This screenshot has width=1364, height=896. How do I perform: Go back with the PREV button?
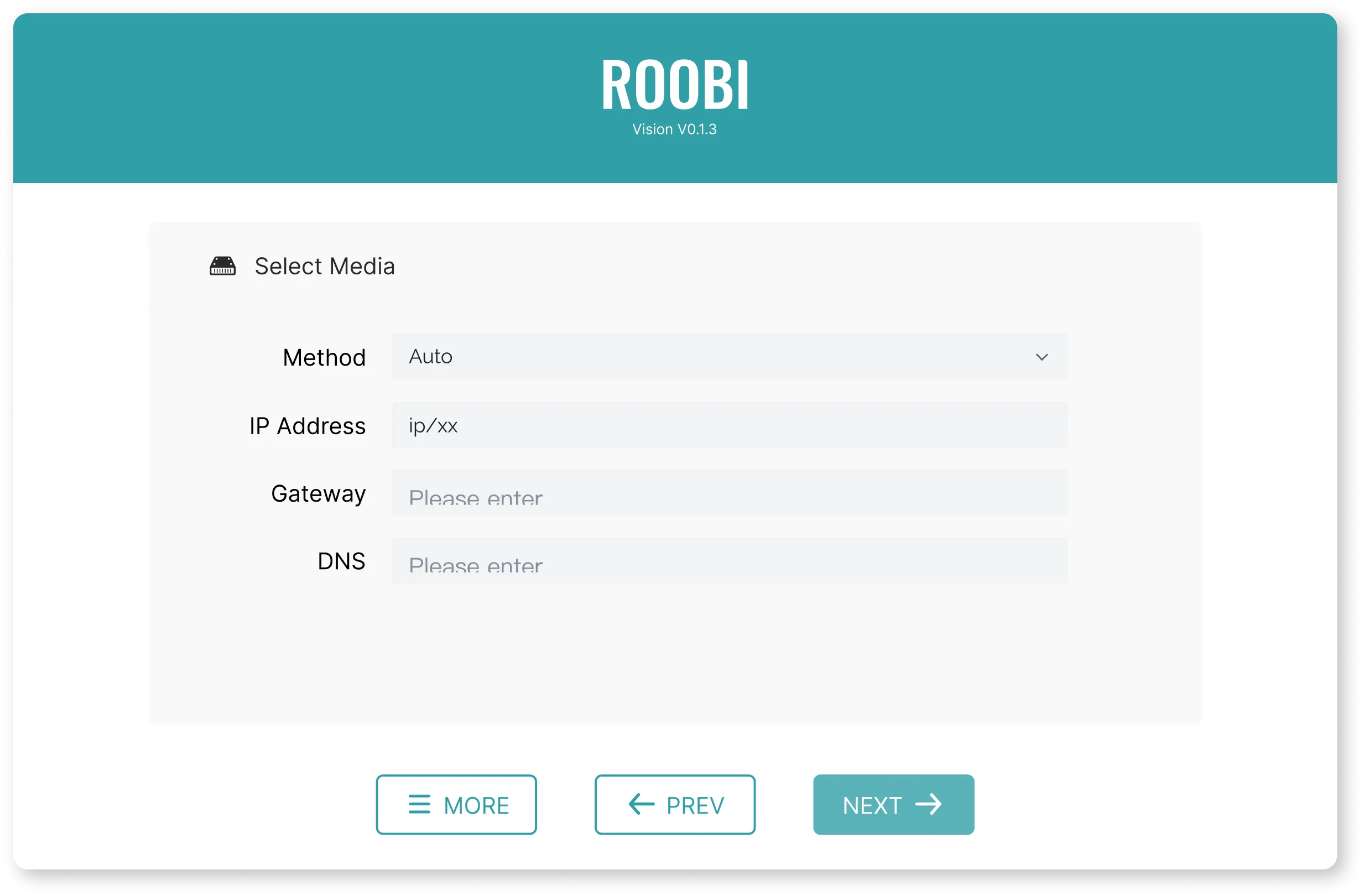pyautogui.click(x=675, y=804)
